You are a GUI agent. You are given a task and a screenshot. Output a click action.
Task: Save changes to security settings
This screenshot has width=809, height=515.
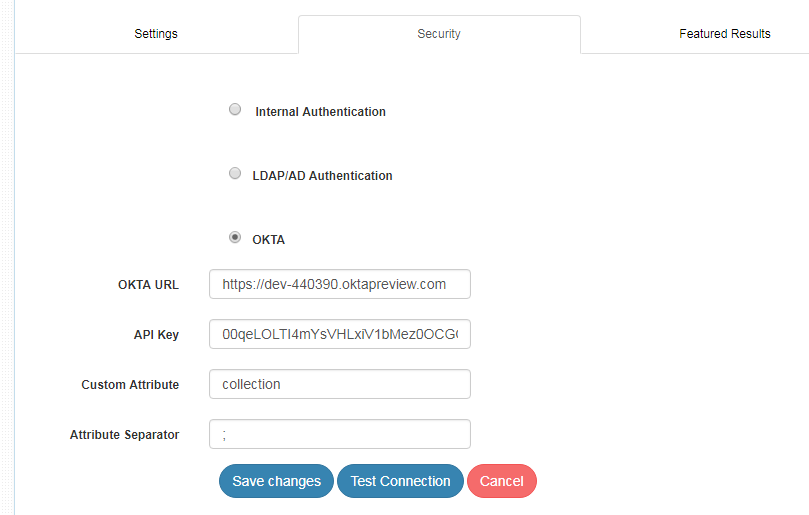click(x=276, y=481)
